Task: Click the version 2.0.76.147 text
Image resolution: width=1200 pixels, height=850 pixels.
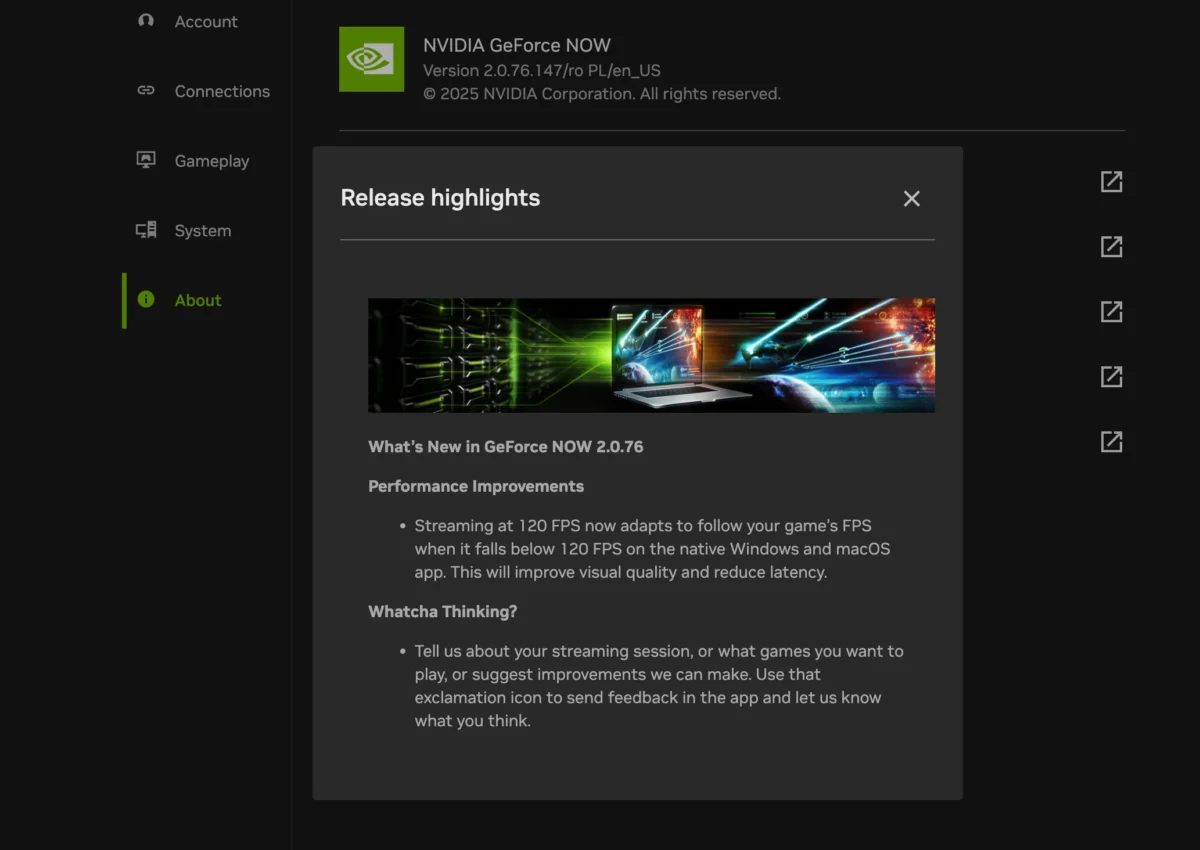Action: coord(542,71)
